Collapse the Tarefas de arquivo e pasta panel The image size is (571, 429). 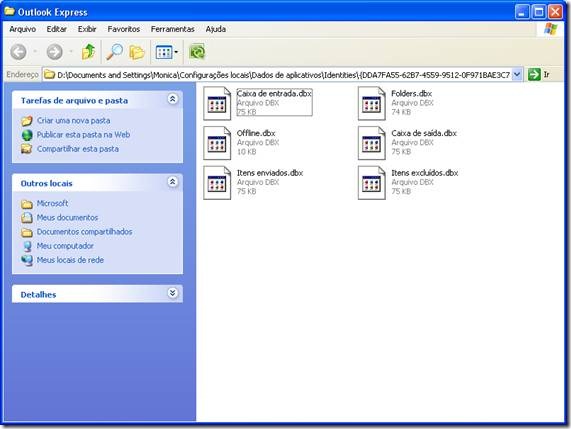coord(173,99)
